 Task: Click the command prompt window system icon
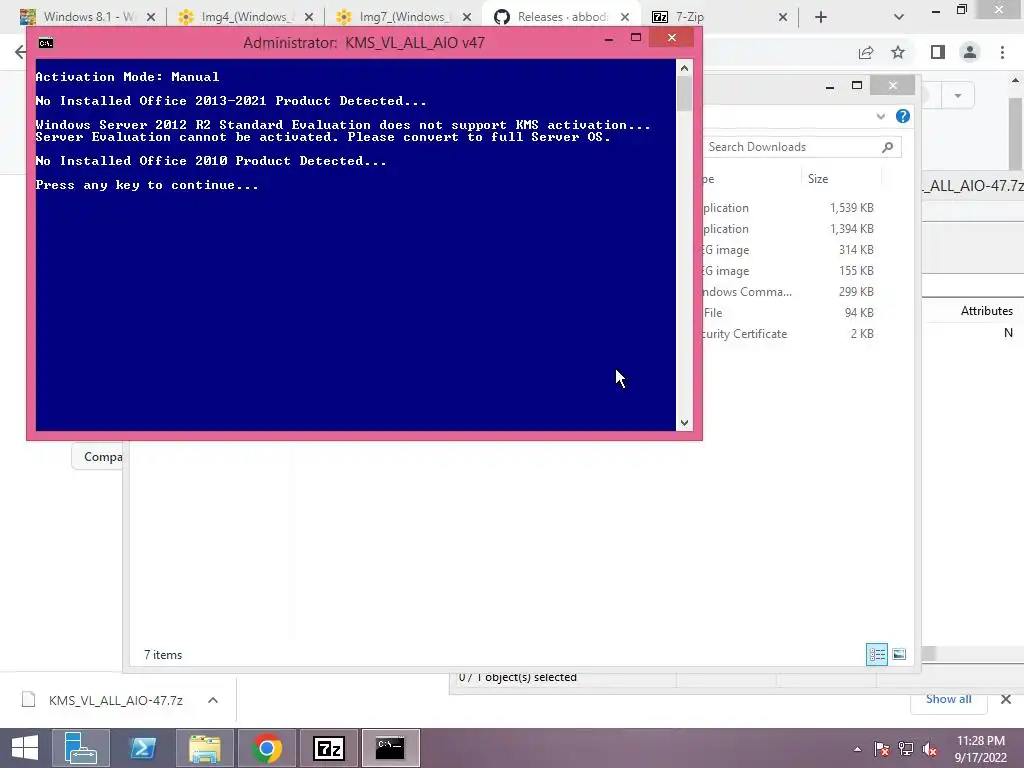[46, 43]
